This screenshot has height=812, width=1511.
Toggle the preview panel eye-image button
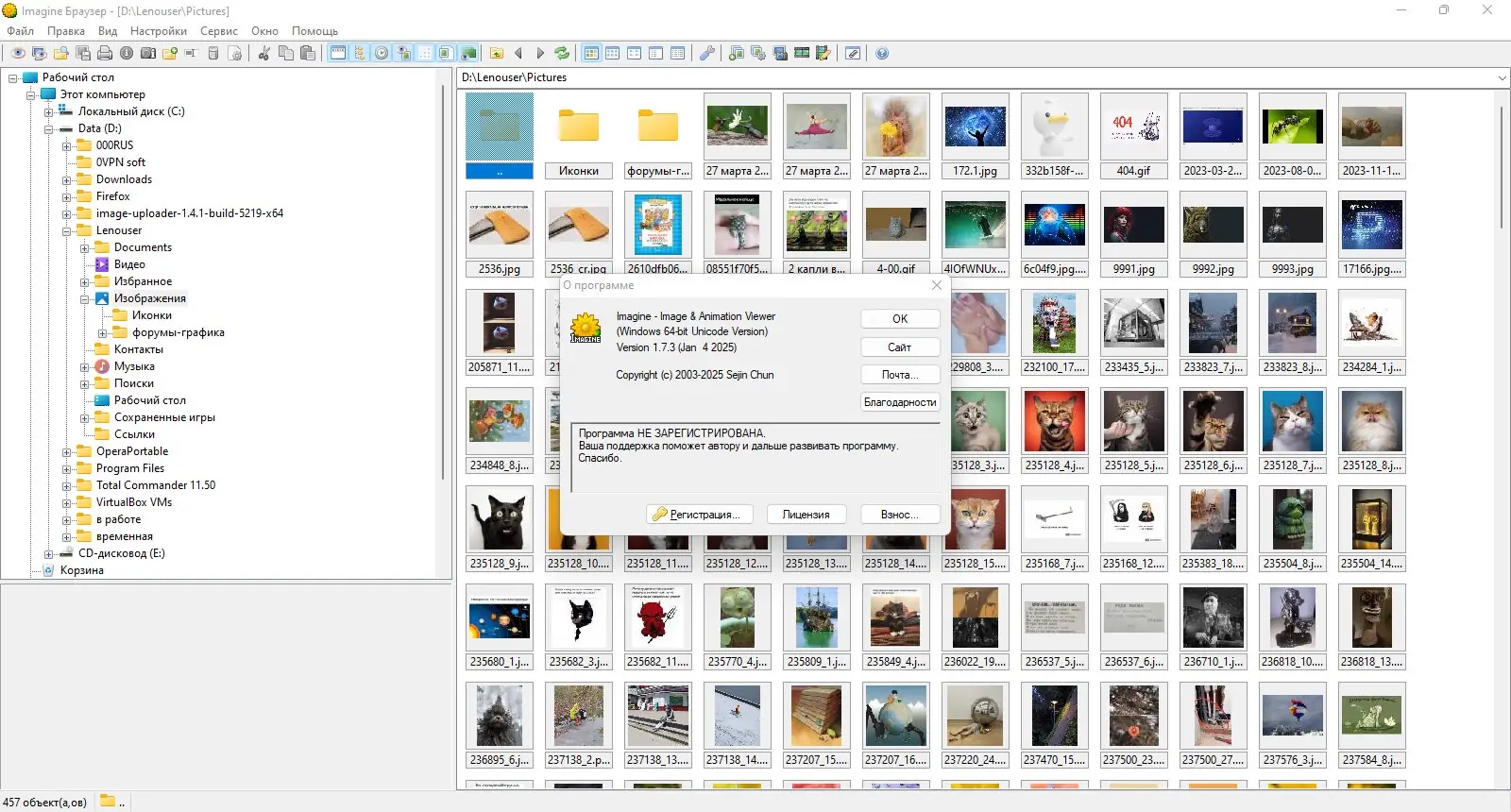pos(403,53)
